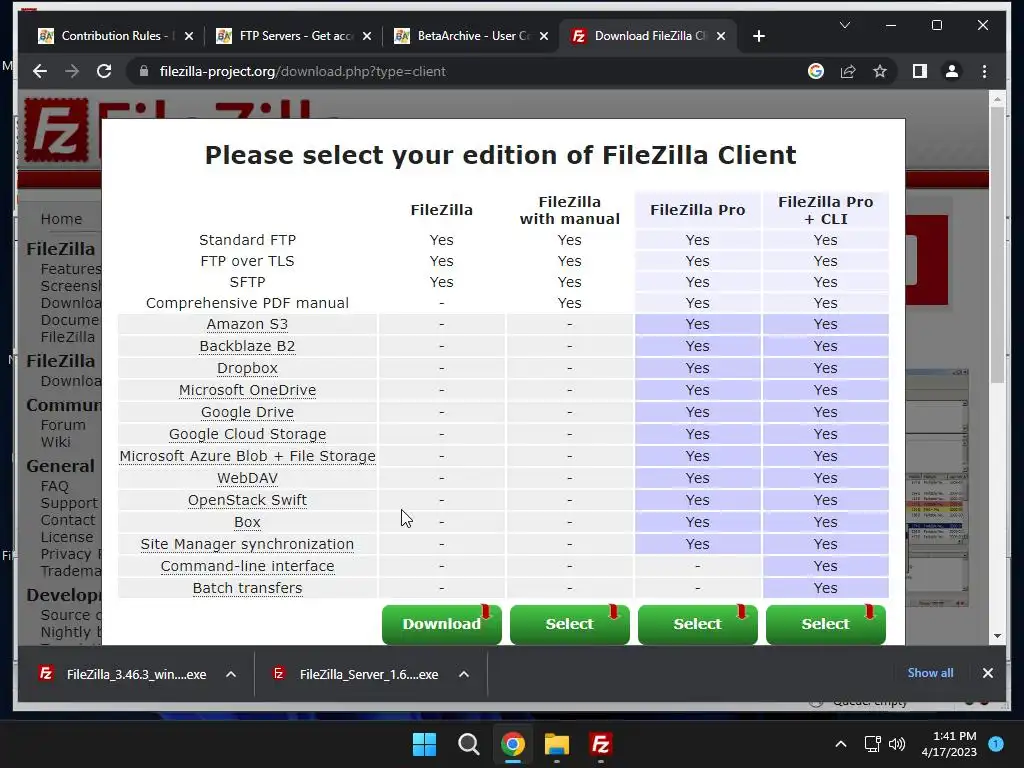Open the Support sidebar link
Viewport: 1024px width, 768px height.
(x=69, y=503)
